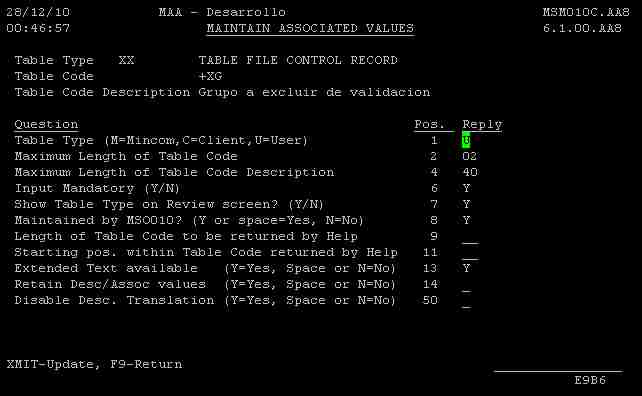Click the Reply column header
Image resolution: width=642 pixels, height=396 pixels.
point(482,124)
